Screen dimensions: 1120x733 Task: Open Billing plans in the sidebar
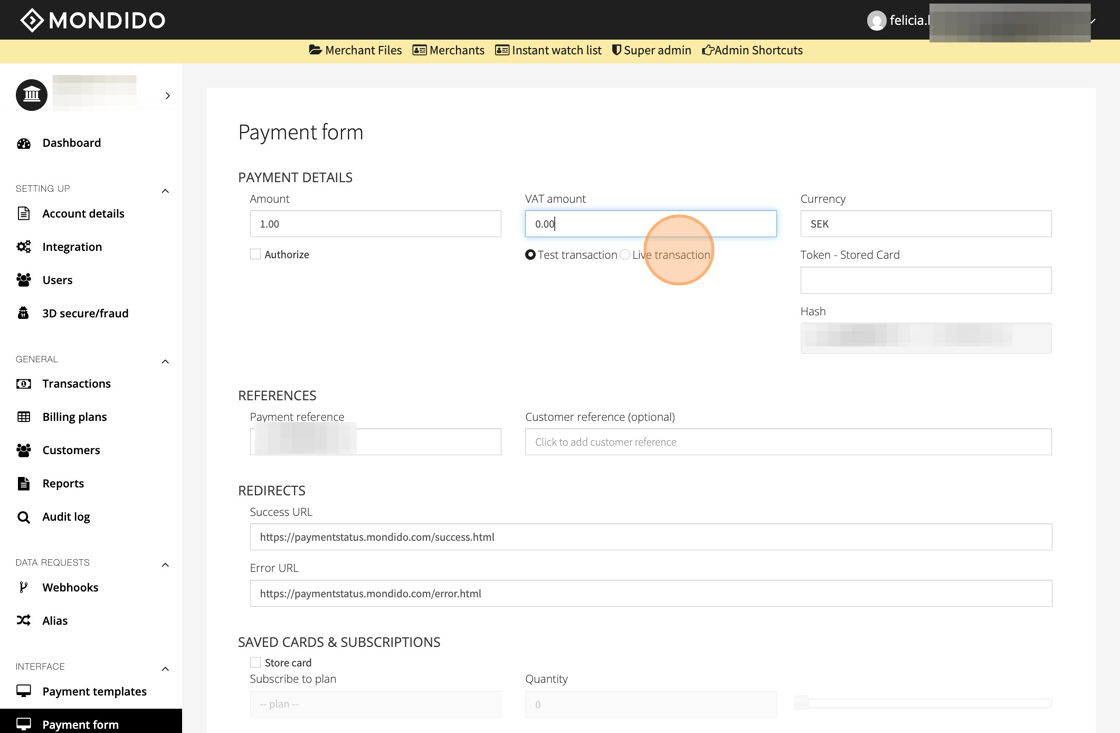[74, 417]
